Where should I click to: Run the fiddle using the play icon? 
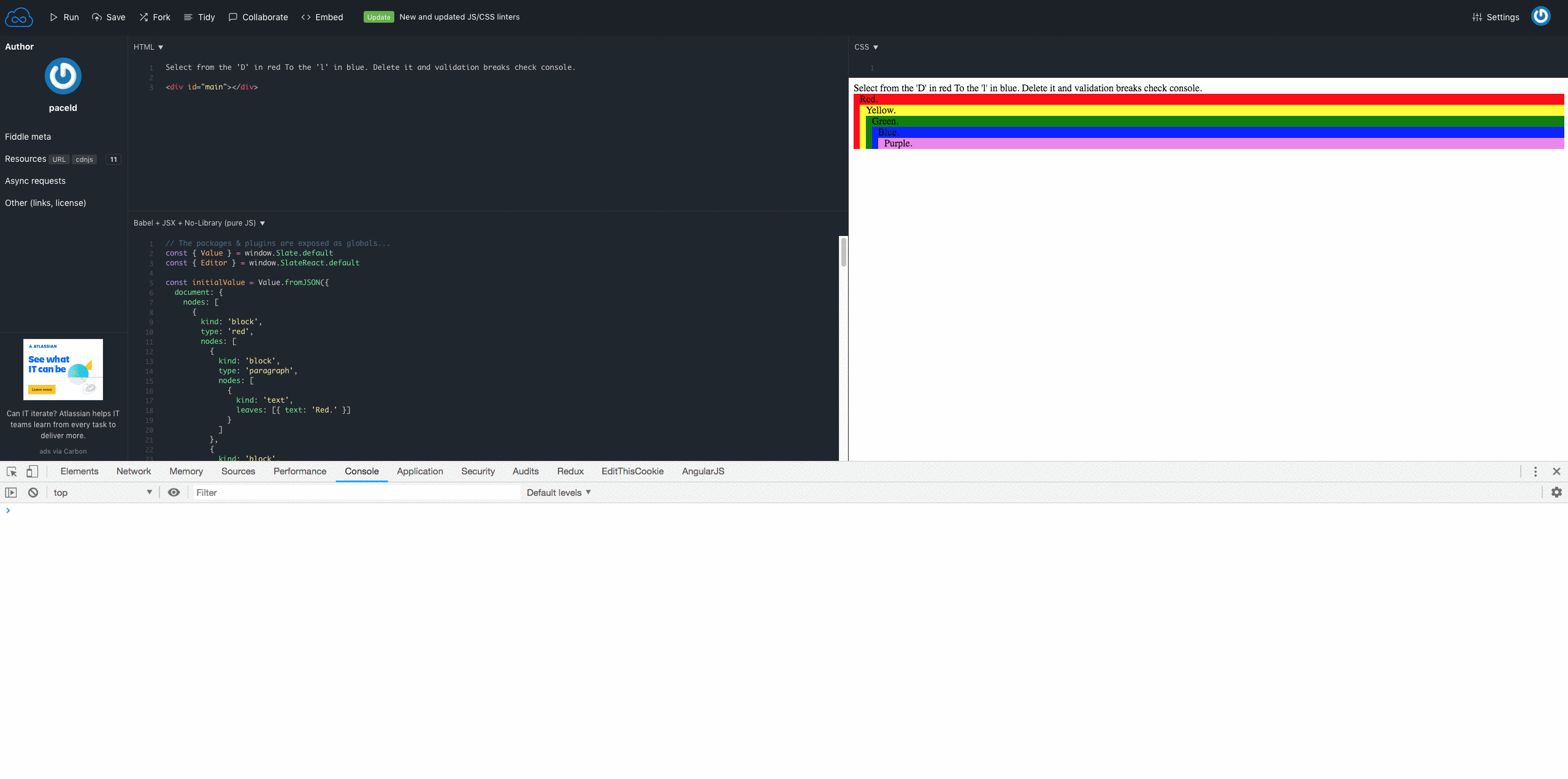point(64,17)
